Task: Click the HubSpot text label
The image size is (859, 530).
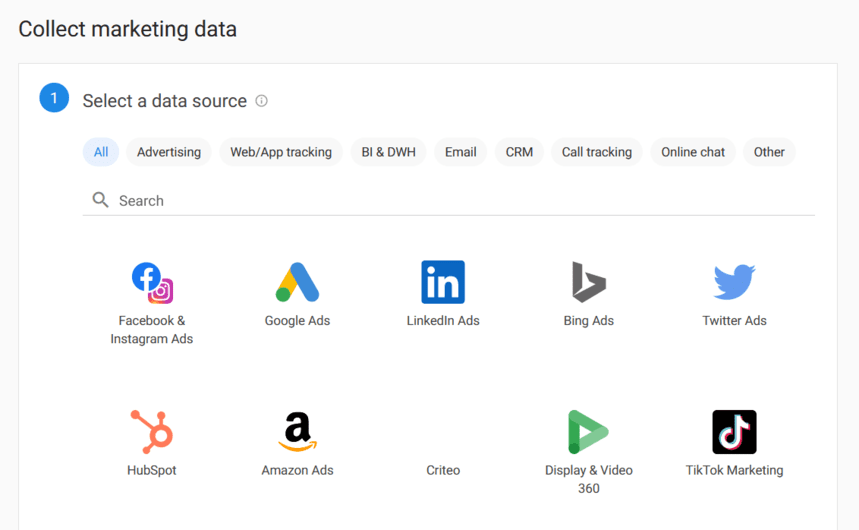Action: coord(152,470)
